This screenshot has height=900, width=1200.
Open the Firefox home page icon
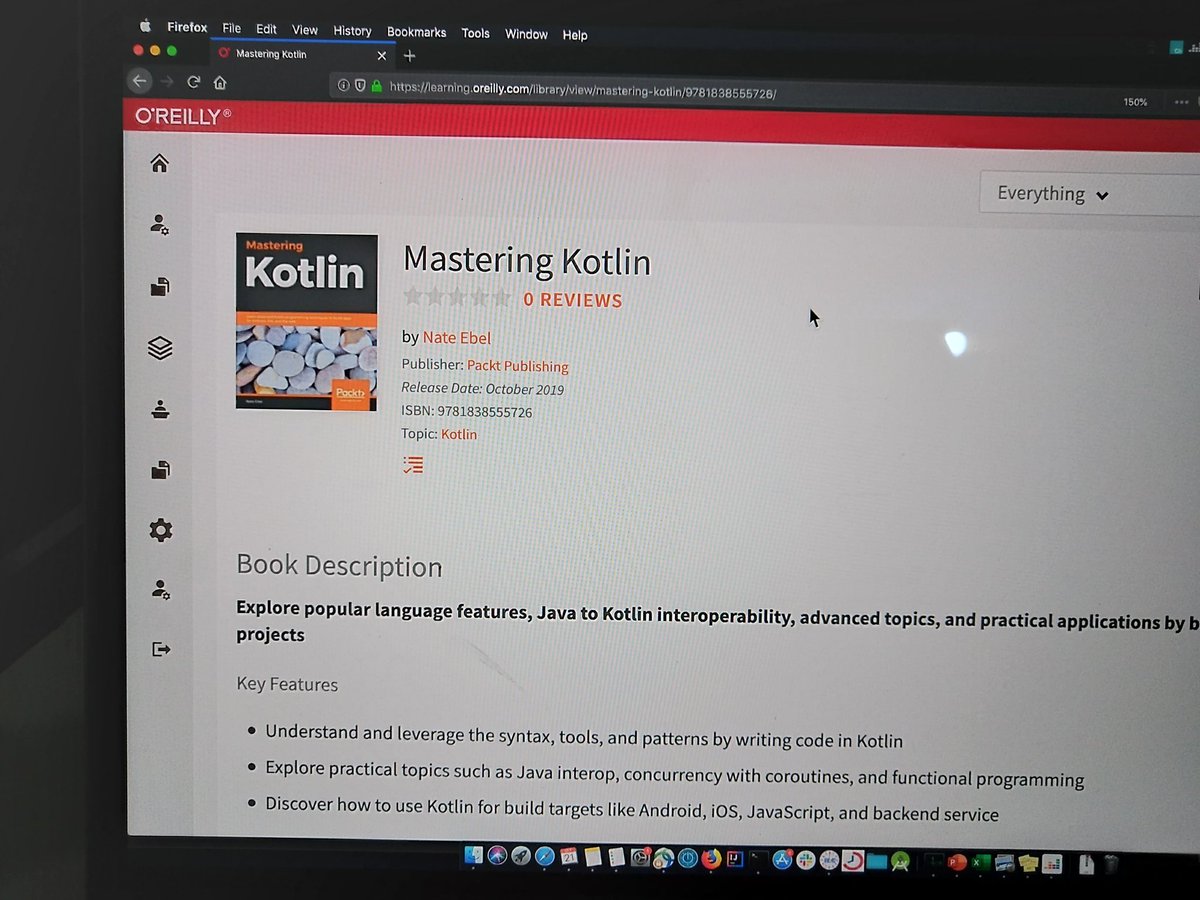click(220, 82)
